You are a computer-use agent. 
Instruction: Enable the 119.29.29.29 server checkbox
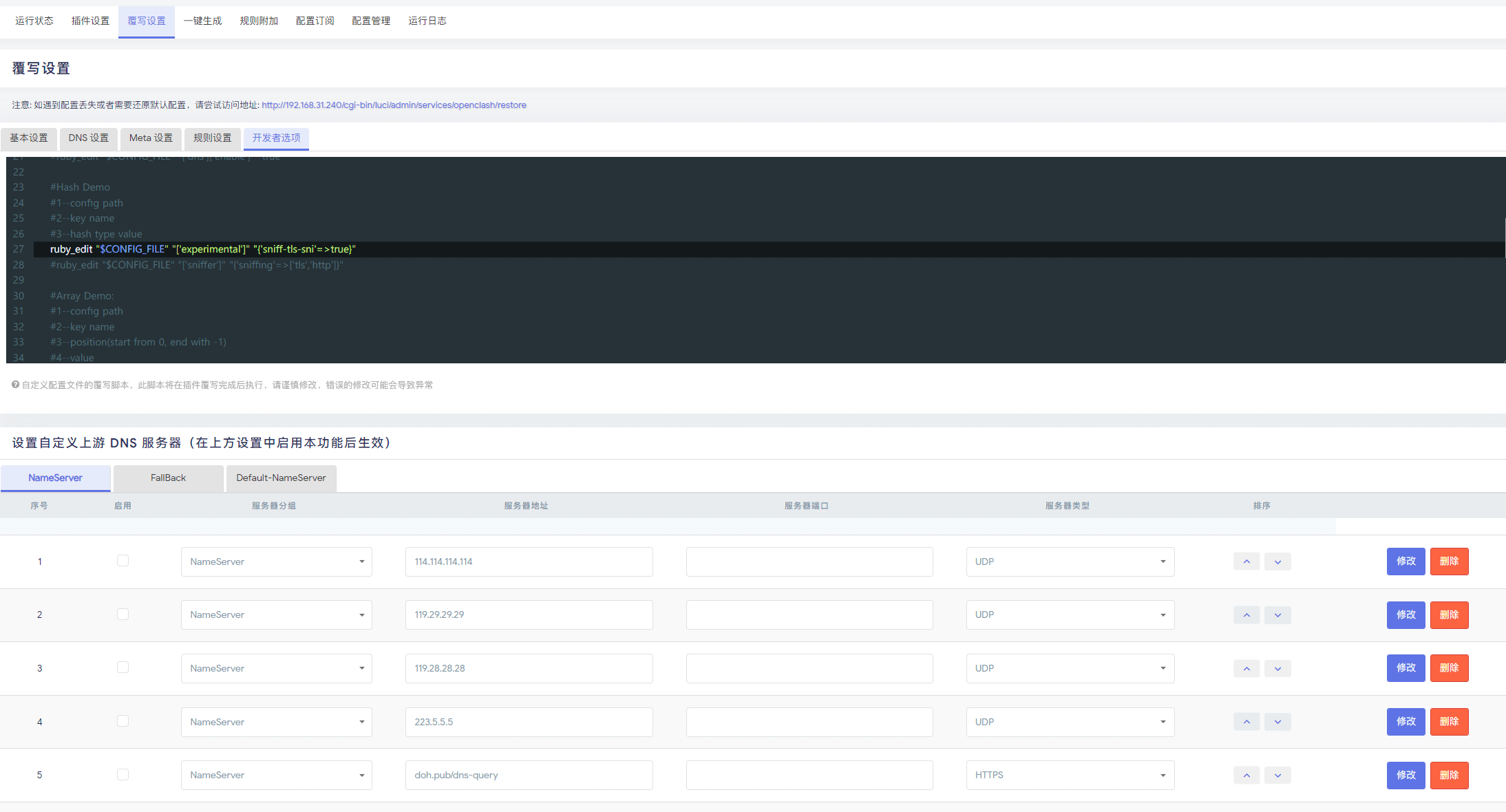click(x=123, y=614)
